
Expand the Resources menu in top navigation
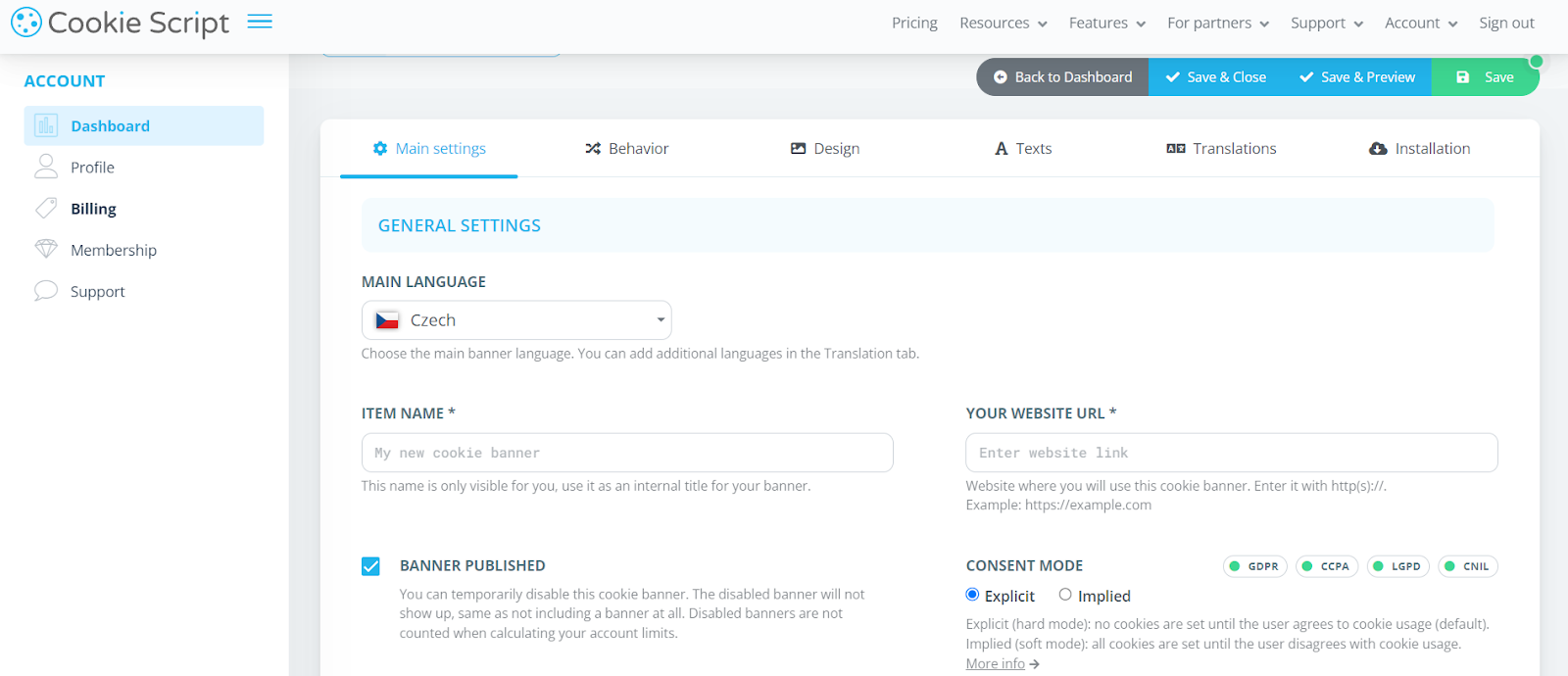pos(1004,23)
